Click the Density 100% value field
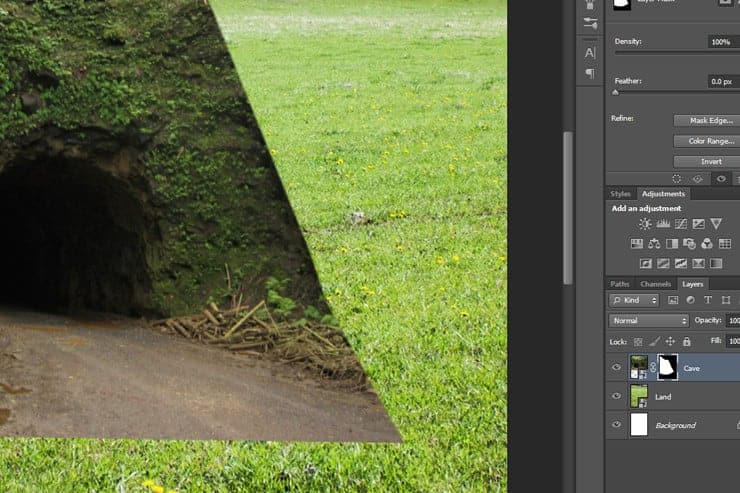This screenshot has width=740, height=493. point(723,42)
